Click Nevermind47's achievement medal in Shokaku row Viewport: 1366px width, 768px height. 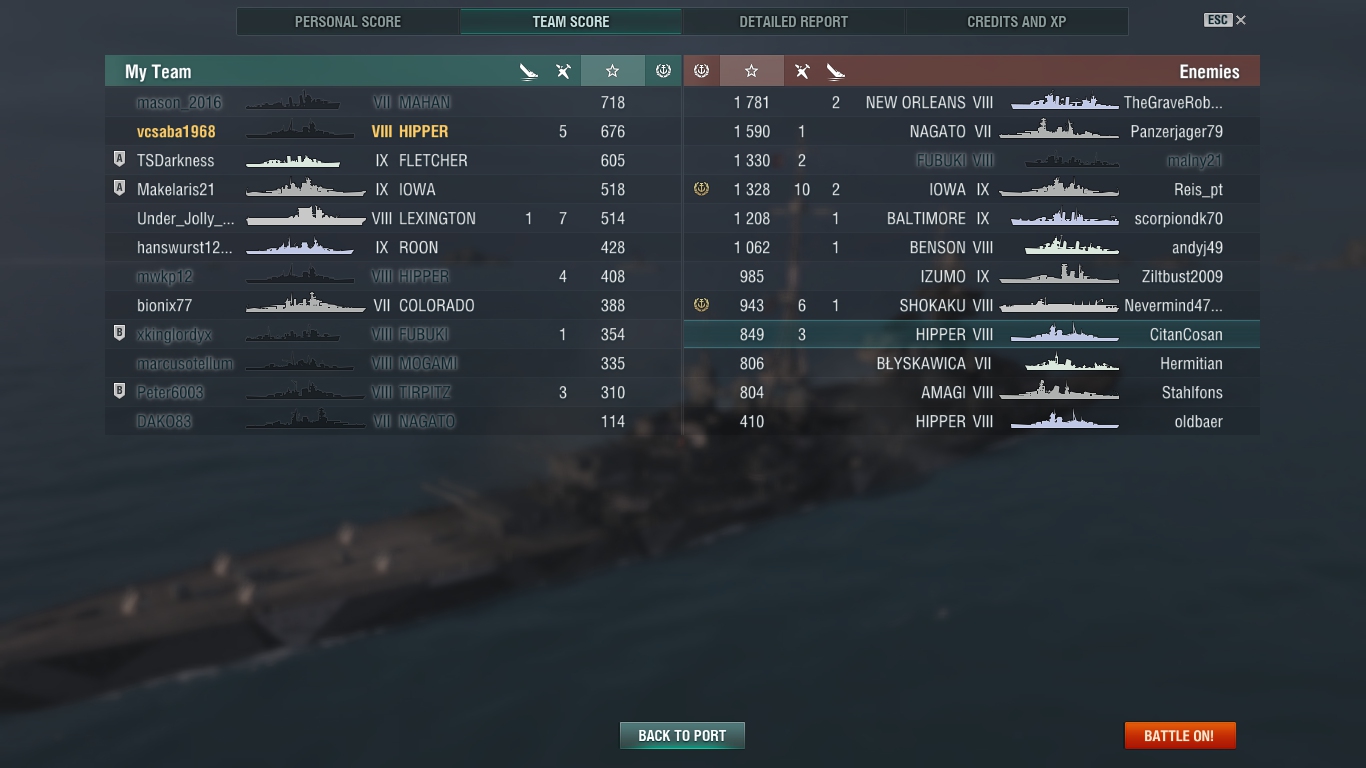coord(701,305)
